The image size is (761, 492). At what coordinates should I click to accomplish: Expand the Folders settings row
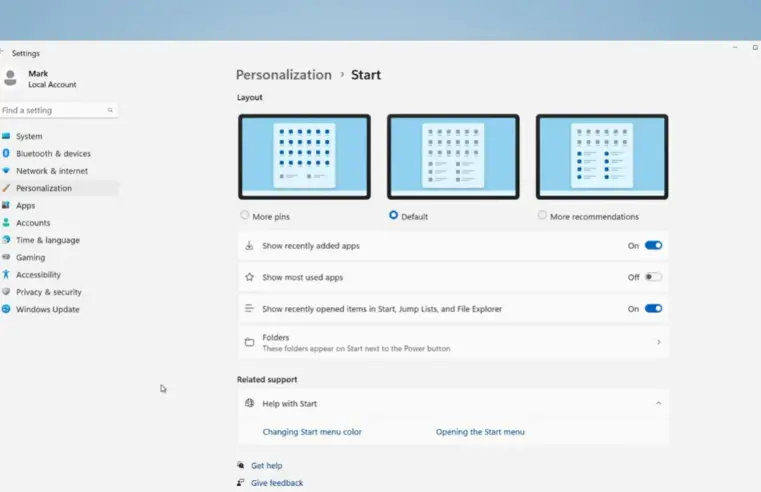[452, 342]
